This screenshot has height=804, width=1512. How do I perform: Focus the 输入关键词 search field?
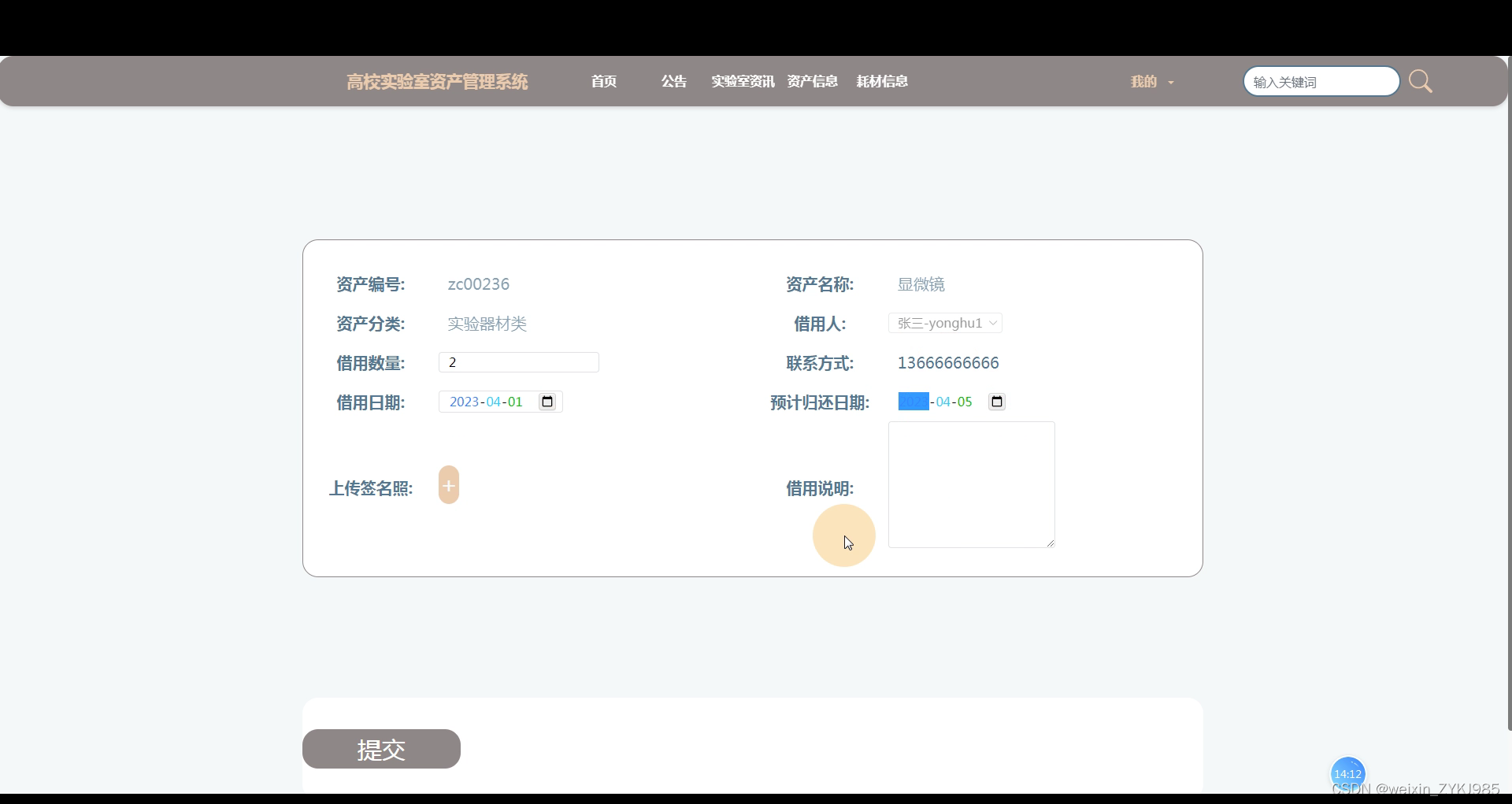(x=1321, y=81)
